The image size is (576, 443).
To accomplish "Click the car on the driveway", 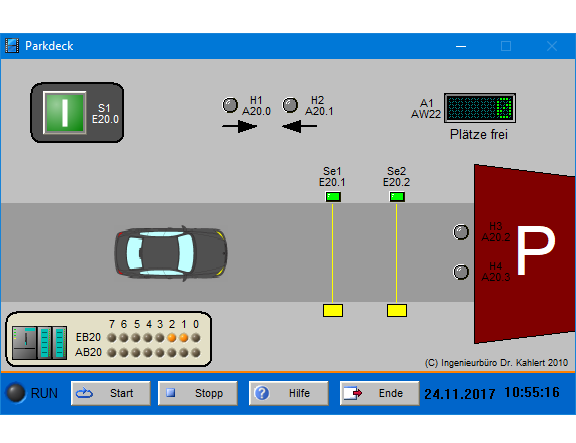I will coord(171,253).
